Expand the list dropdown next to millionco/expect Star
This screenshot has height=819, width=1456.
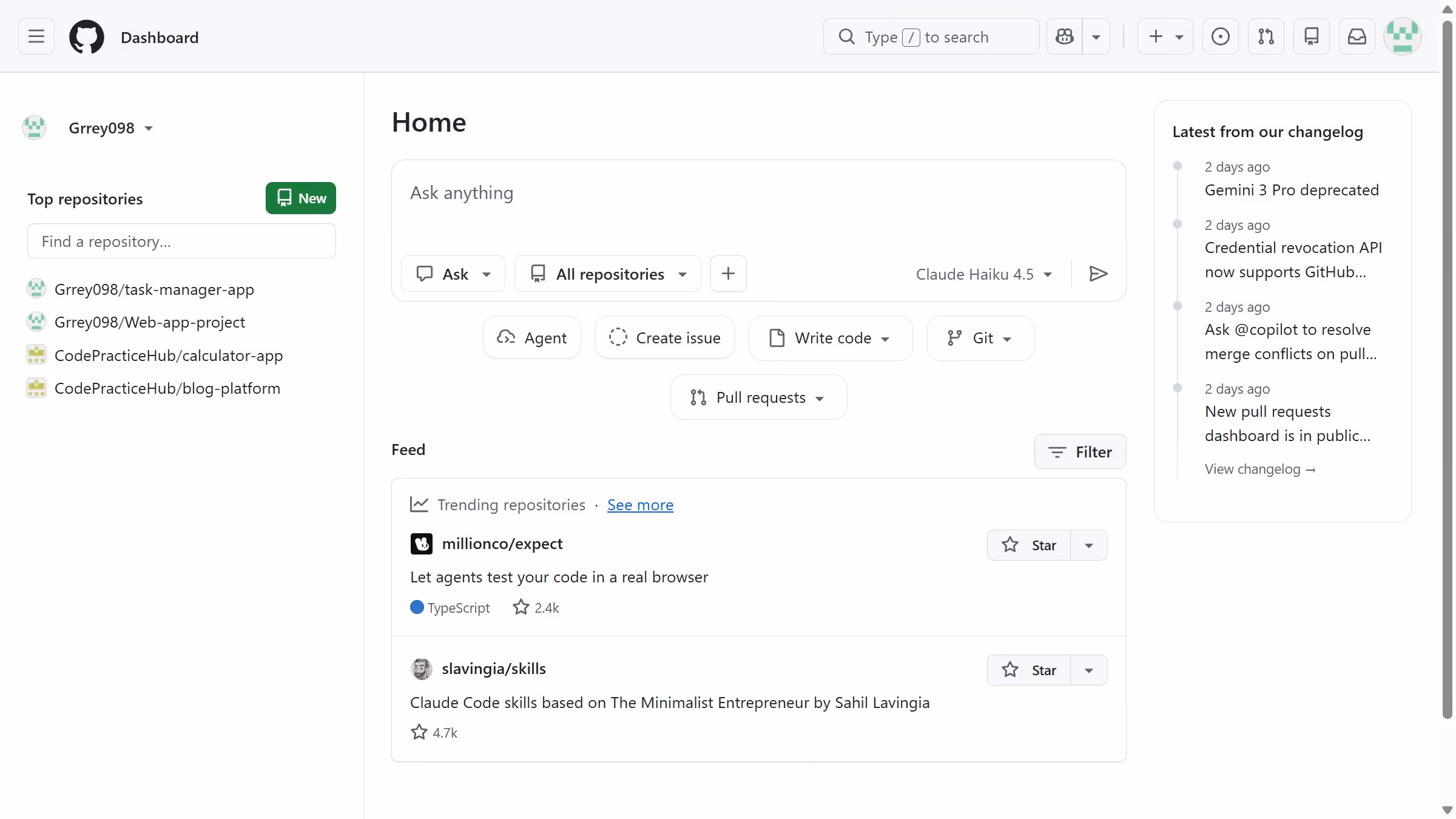1089,545
